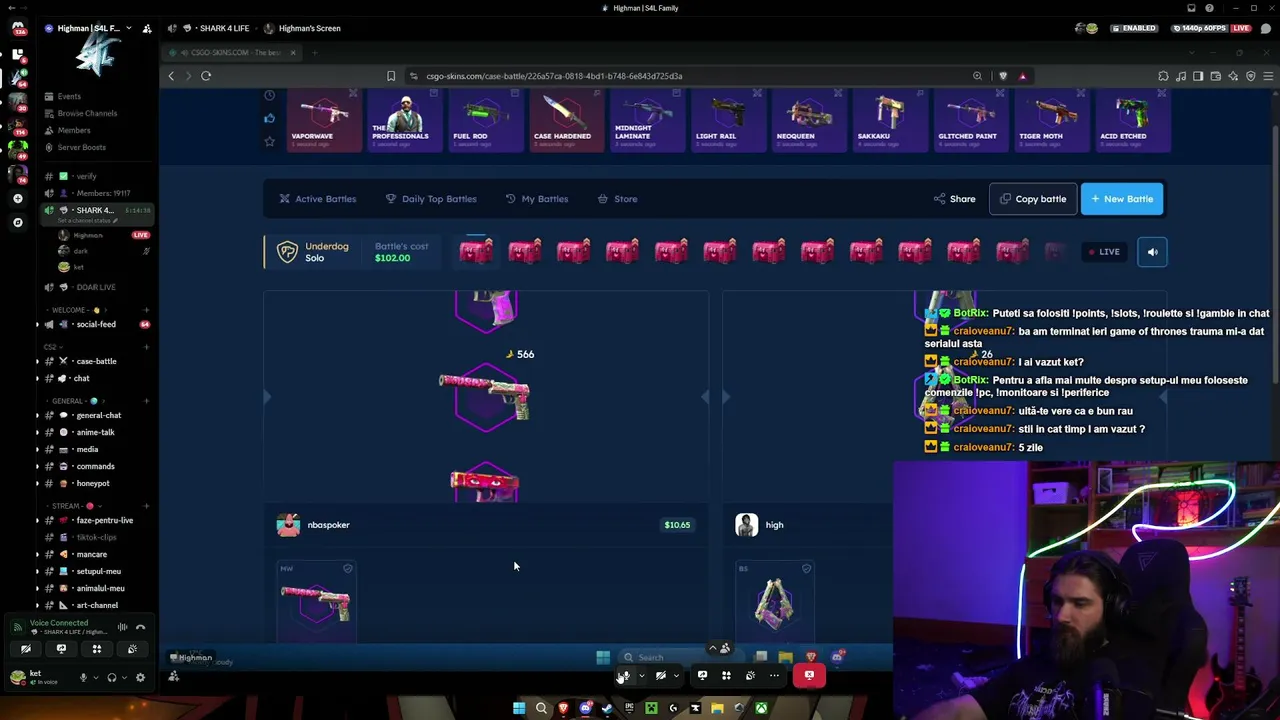This screenshot has height=720, width=1280.
Task: Click the thumbs-up icon beside the drops feed
Action: point(269,118)
